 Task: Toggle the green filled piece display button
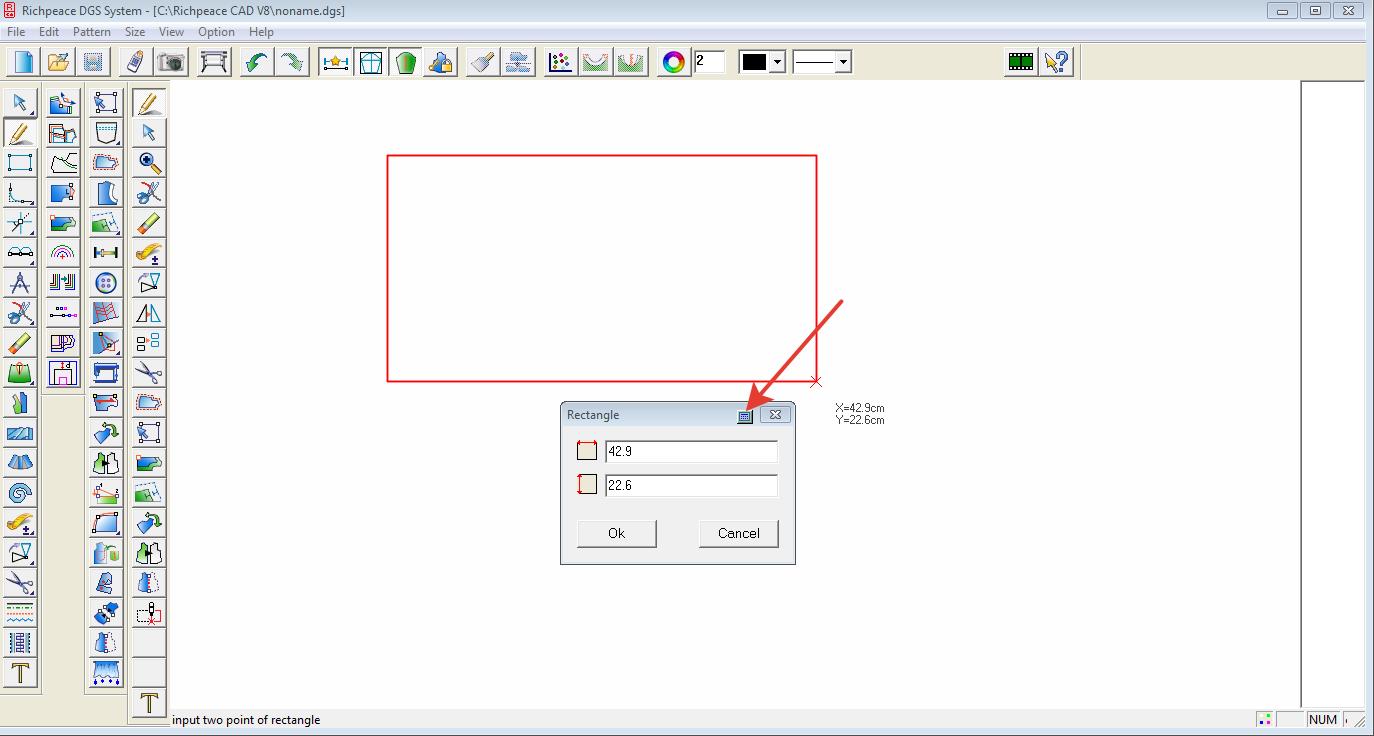coord(405,62)
